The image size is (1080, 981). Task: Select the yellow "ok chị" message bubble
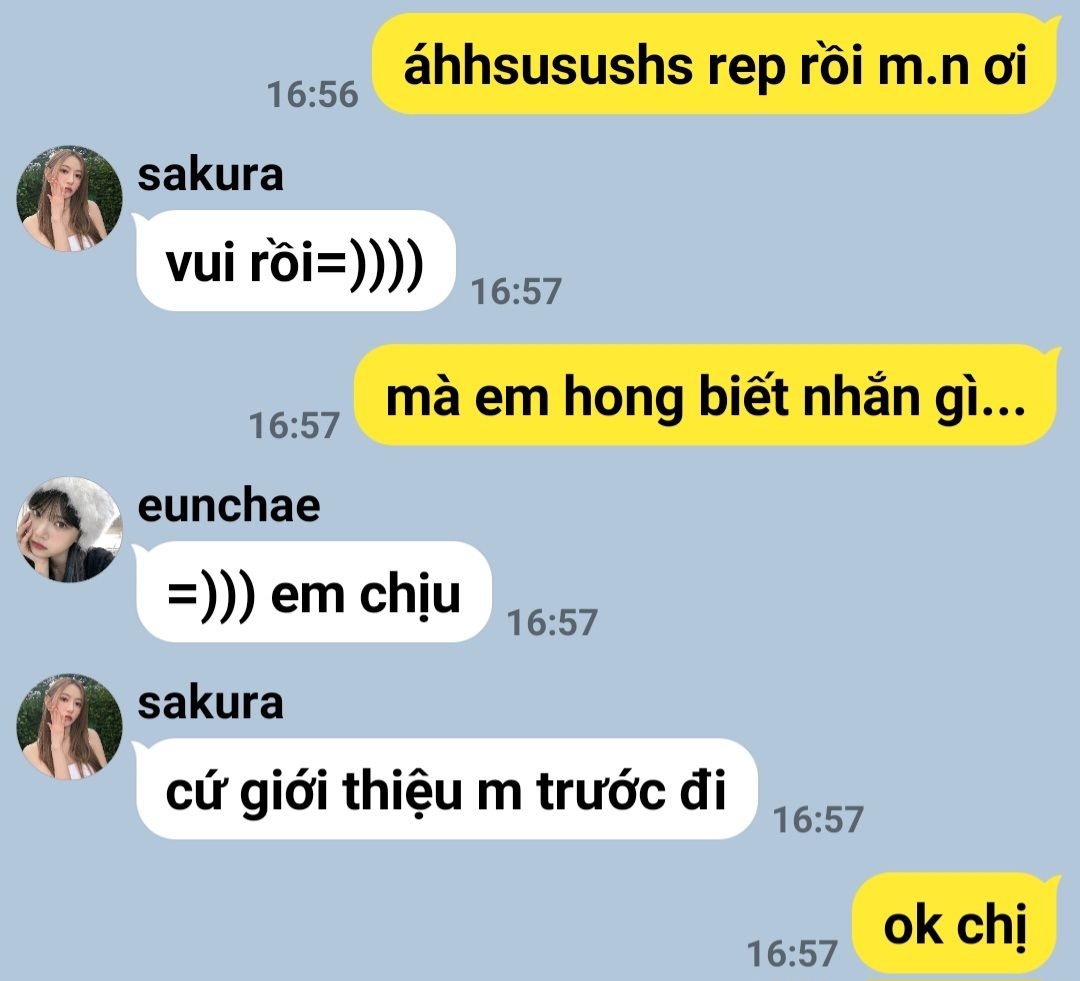coord(955,923)
